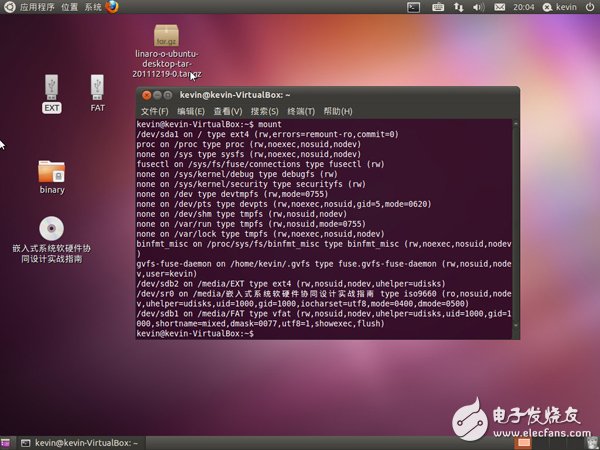Open the 位置 (Places) menu

click(69, 7)
